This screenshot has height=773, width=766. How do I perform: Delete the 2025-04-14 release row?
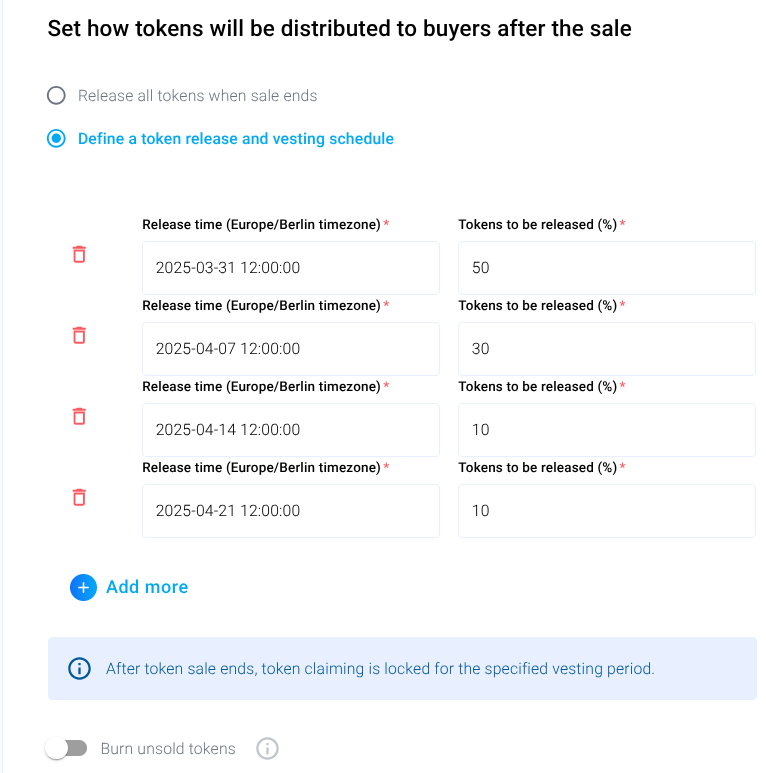(79, 416)
